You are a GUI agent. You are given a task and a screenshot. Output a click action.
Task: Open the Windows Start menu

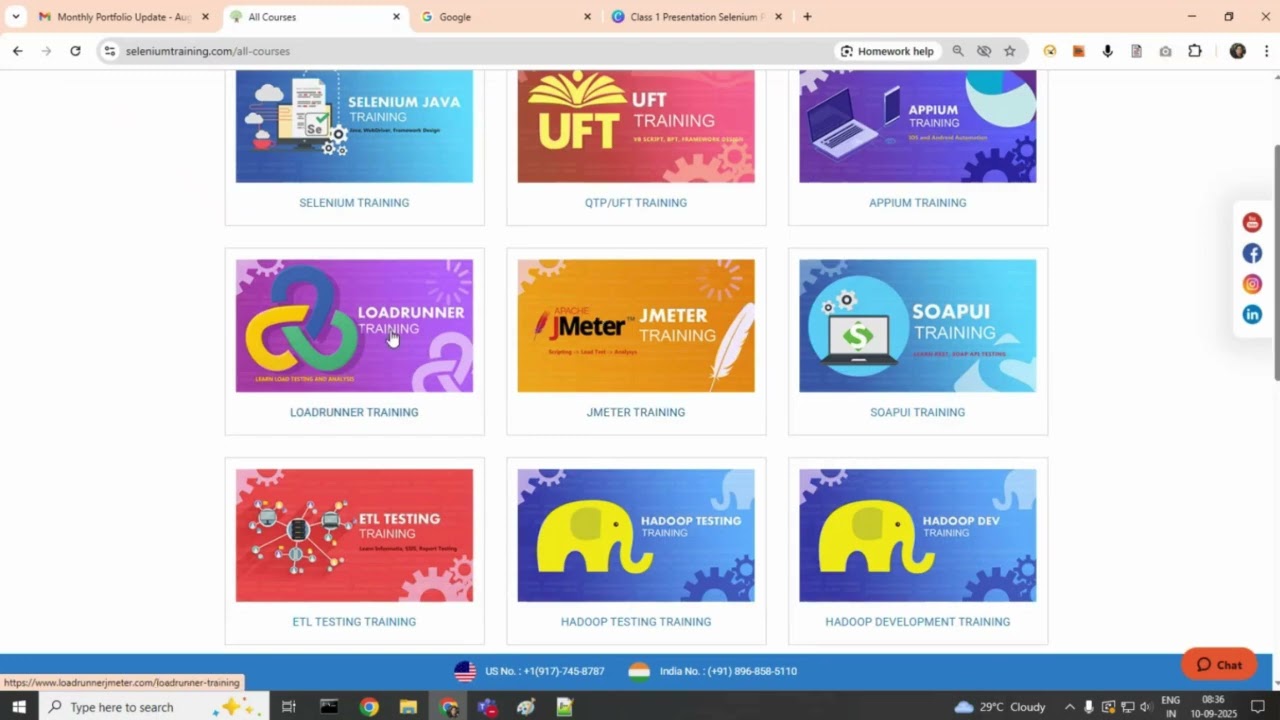point(19,707)
